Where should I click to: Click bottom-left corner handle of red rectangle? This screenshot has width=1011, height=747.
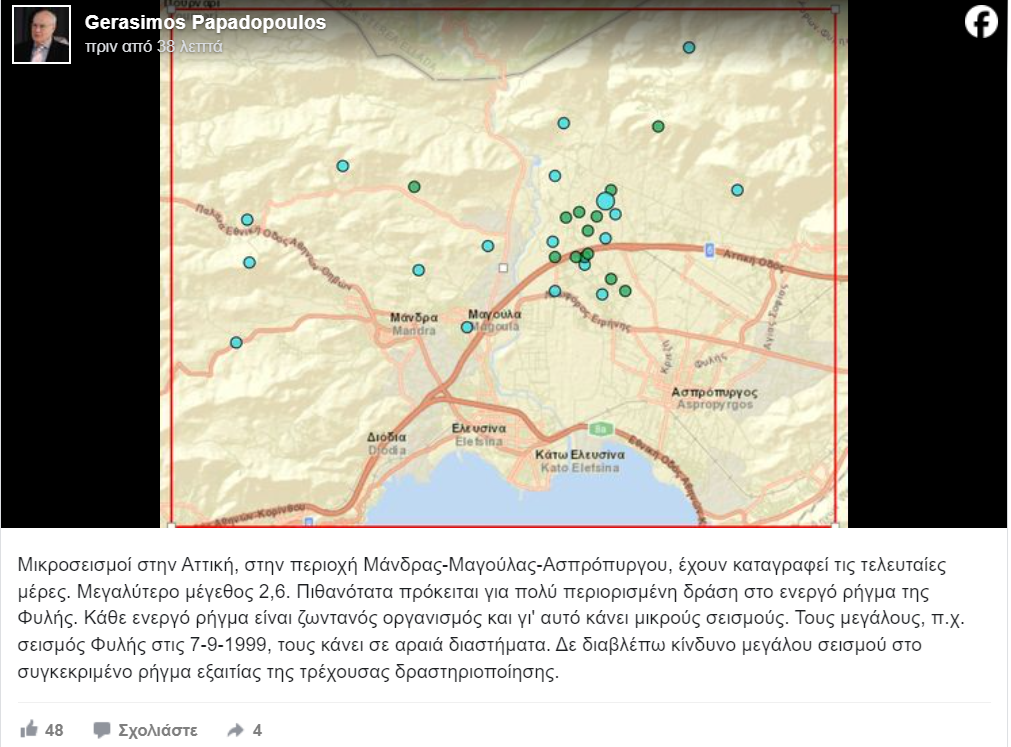[x=173, y=524]
